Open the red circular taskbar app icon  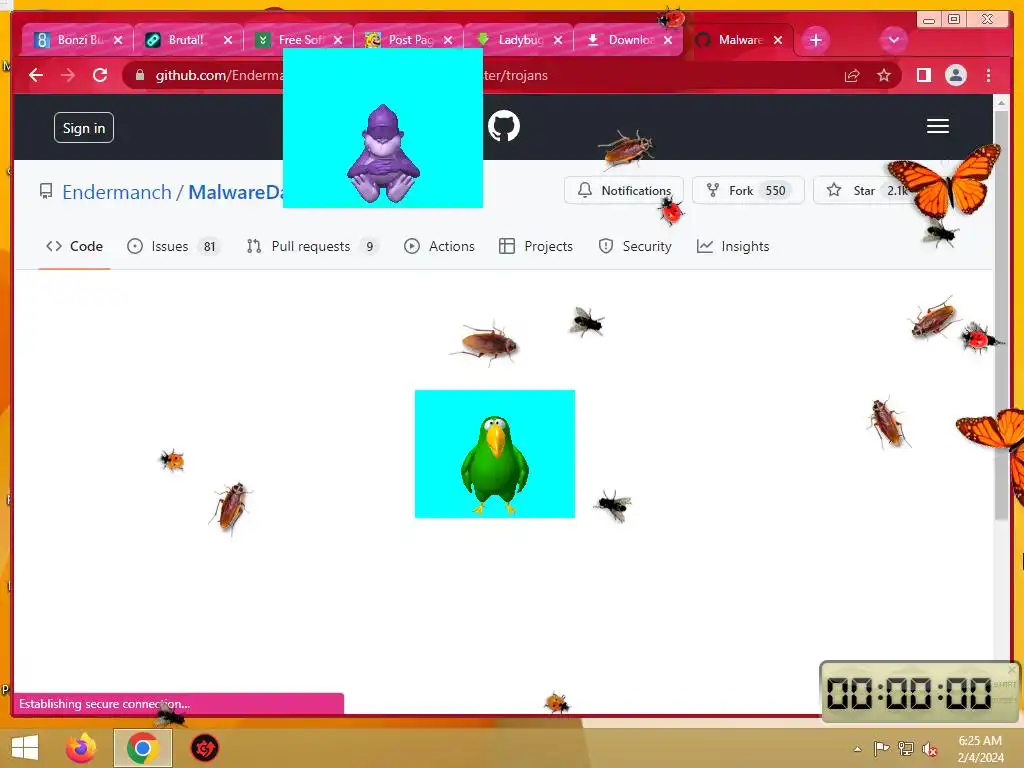(204, 748)
